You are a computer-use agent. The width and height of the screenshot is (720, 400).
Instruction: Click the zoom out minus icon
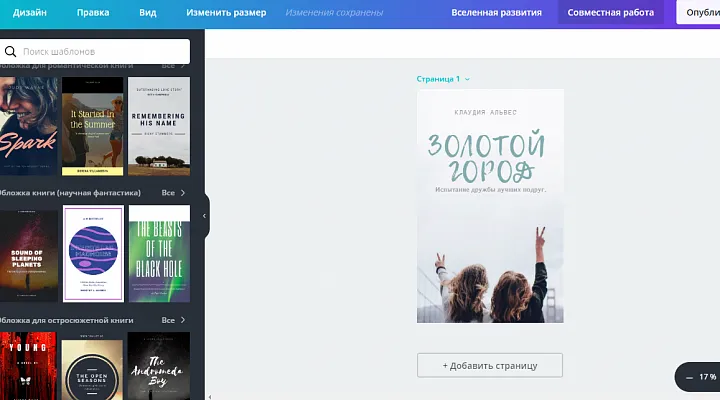686,378
